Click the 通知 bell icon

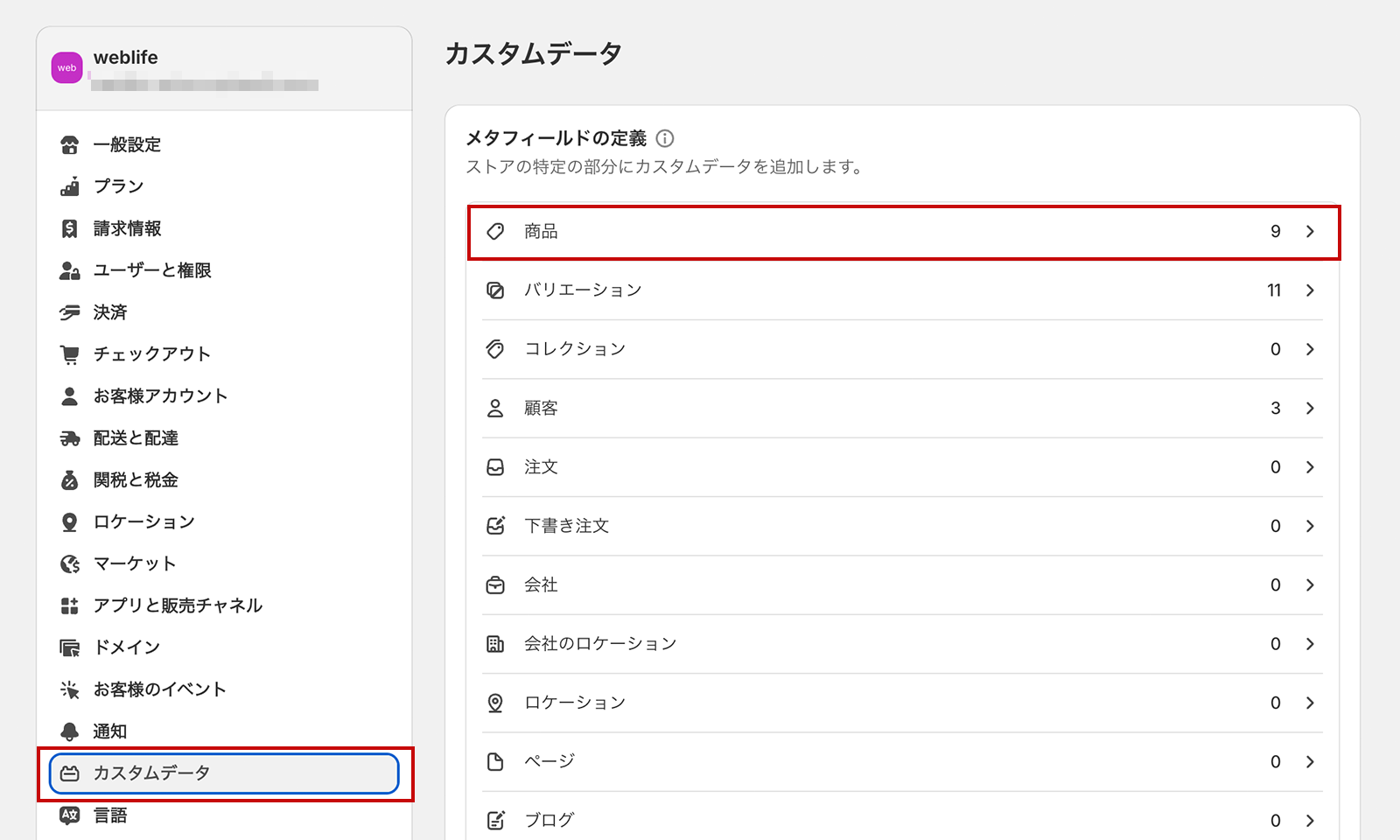pyautogui.click(x=70, y=731)
